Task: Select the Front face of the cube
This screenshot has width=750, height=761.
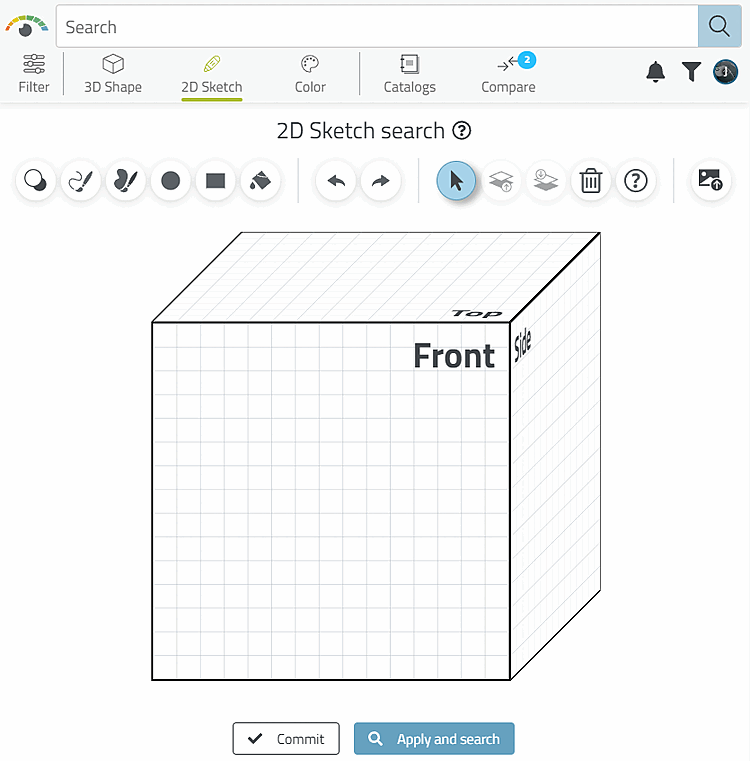Action: [x=331, y=501]
